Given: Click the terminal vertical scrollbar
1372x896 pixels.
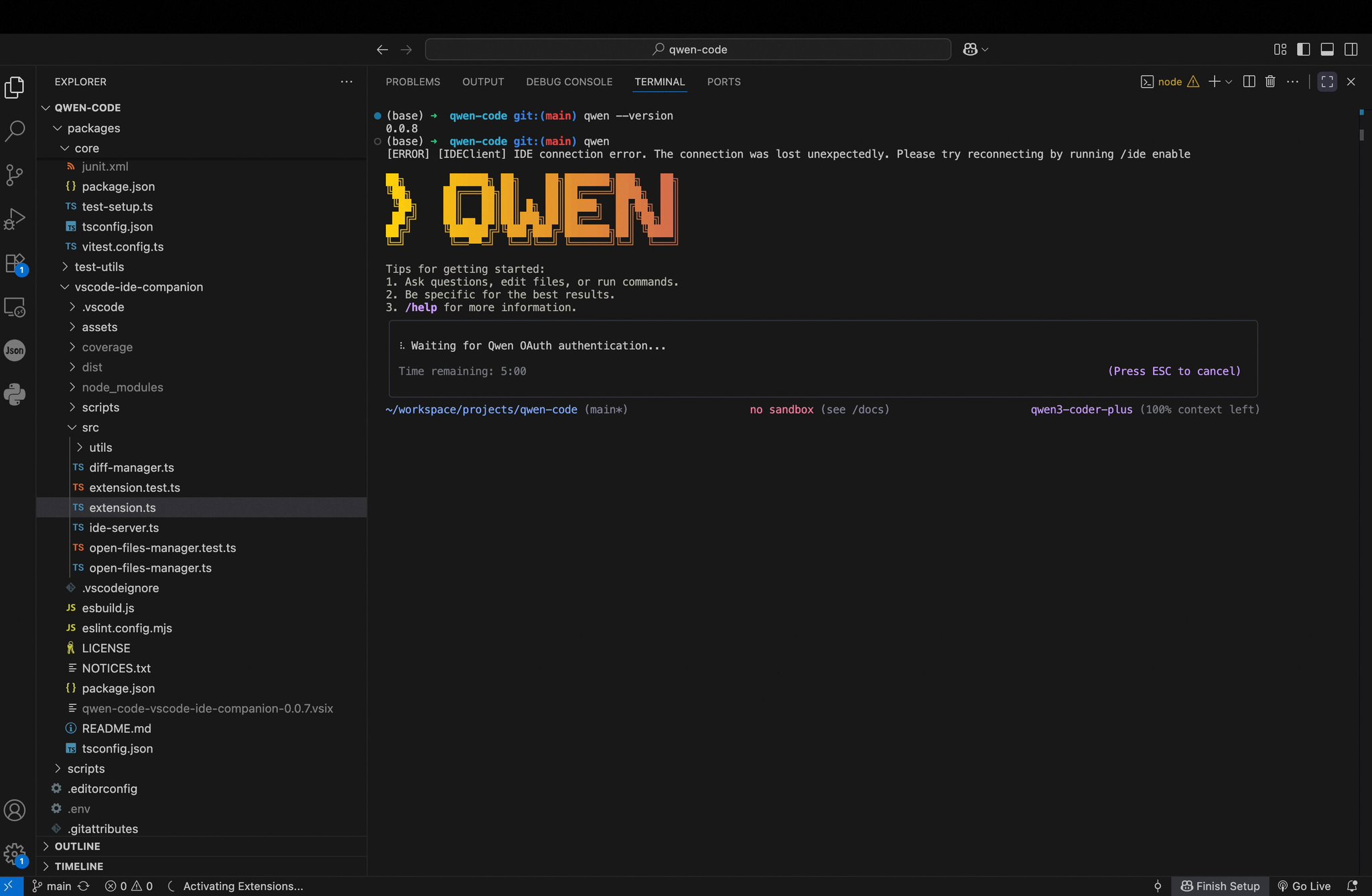Looking at the screenshot, I should tap(1362, 134).
